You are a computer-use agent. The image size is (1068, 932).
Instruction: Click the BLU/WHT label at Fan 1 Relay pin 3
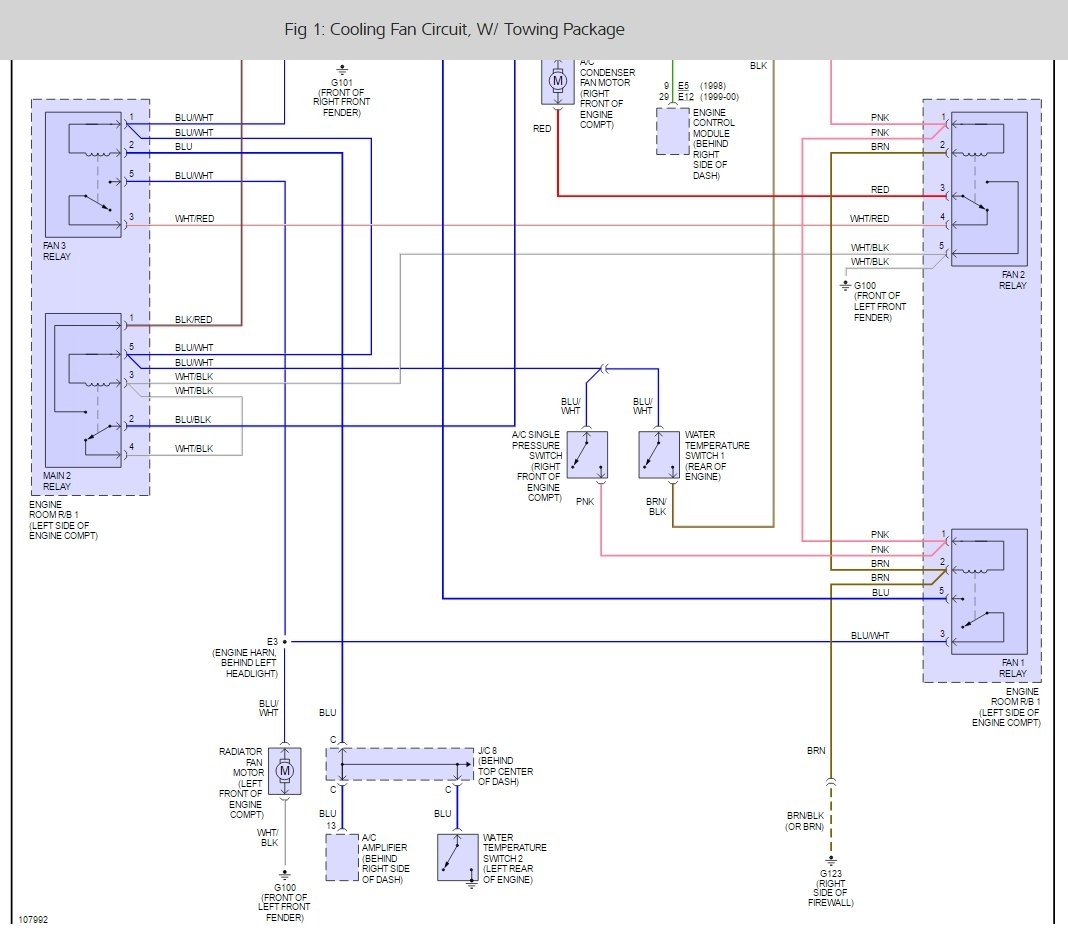[x=870, y=636]
